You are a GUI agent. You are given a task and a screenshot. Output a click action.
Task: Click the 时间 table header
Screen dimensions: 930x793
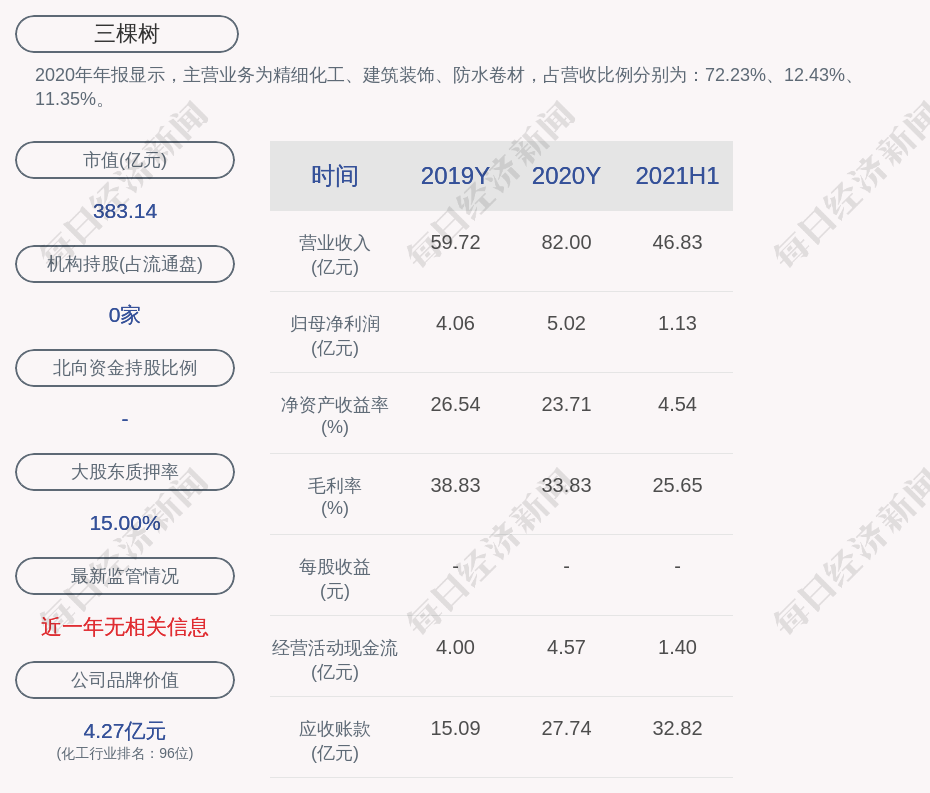(x=335, y=176)
